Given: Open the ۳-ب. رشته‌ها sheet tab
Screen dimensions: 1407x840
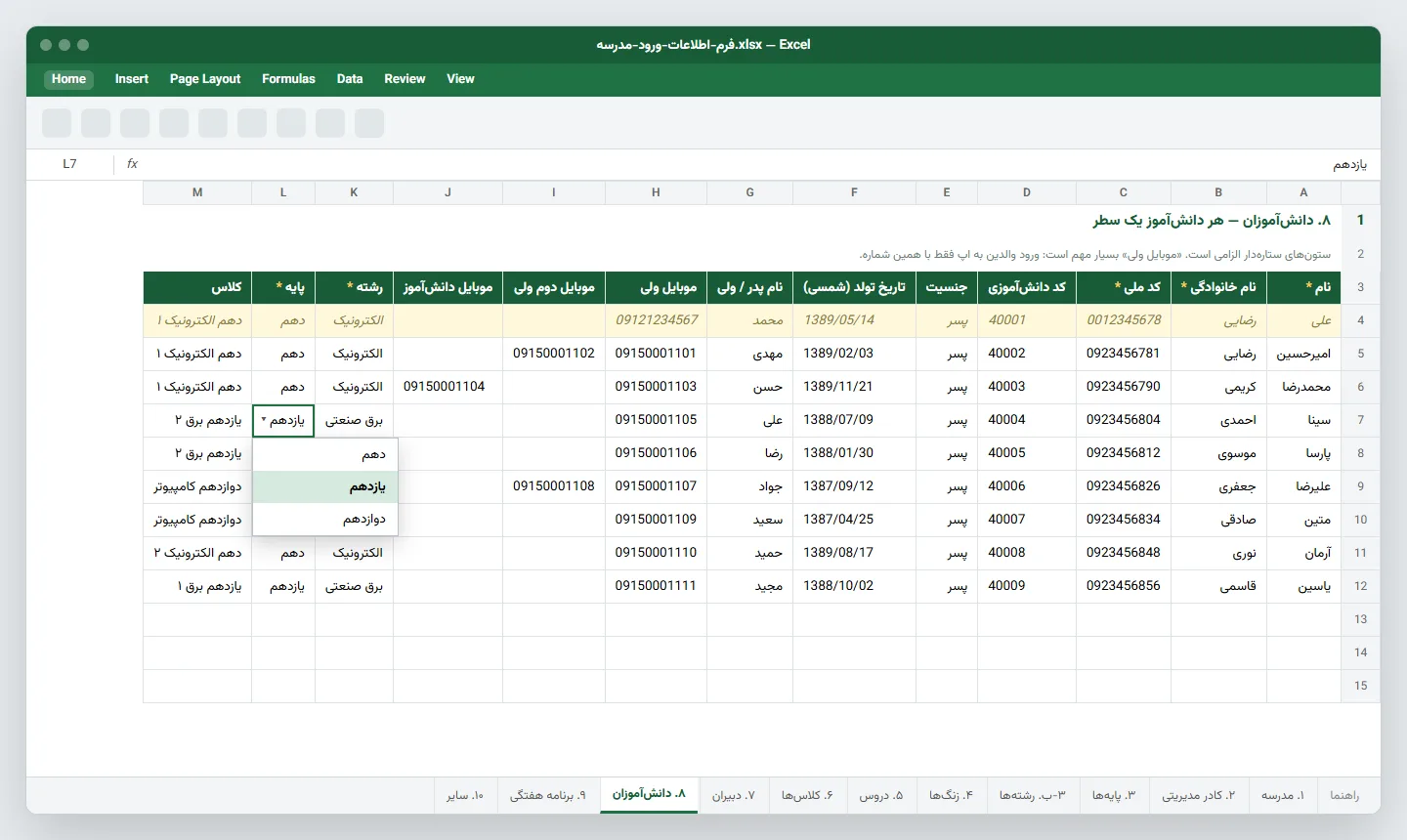Looking at the screenshot, I should click(1033, 795).
